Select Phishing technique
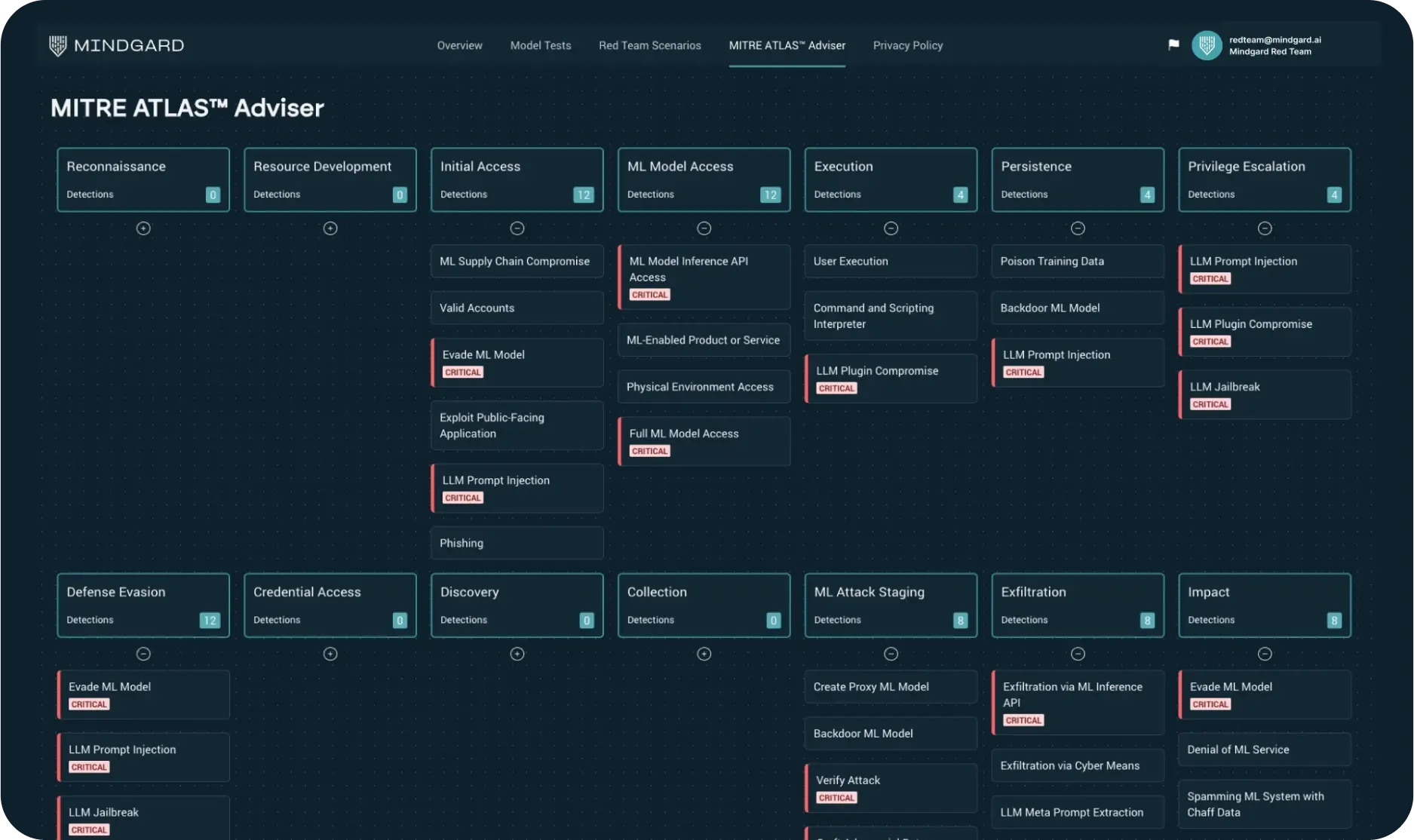 pos(517,543)
